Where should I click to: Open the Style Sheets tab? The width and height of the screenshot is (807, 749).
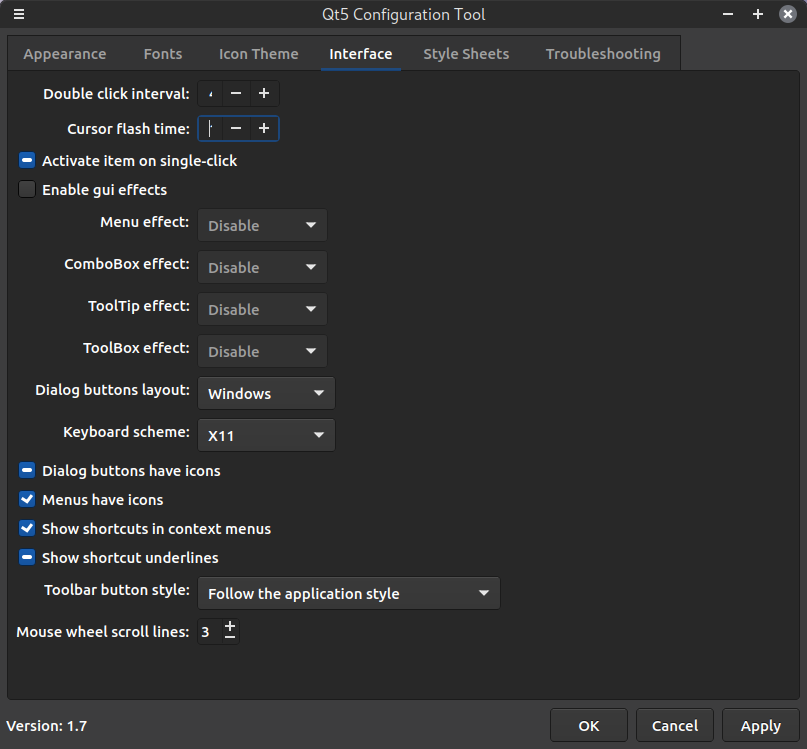point(466,54)
